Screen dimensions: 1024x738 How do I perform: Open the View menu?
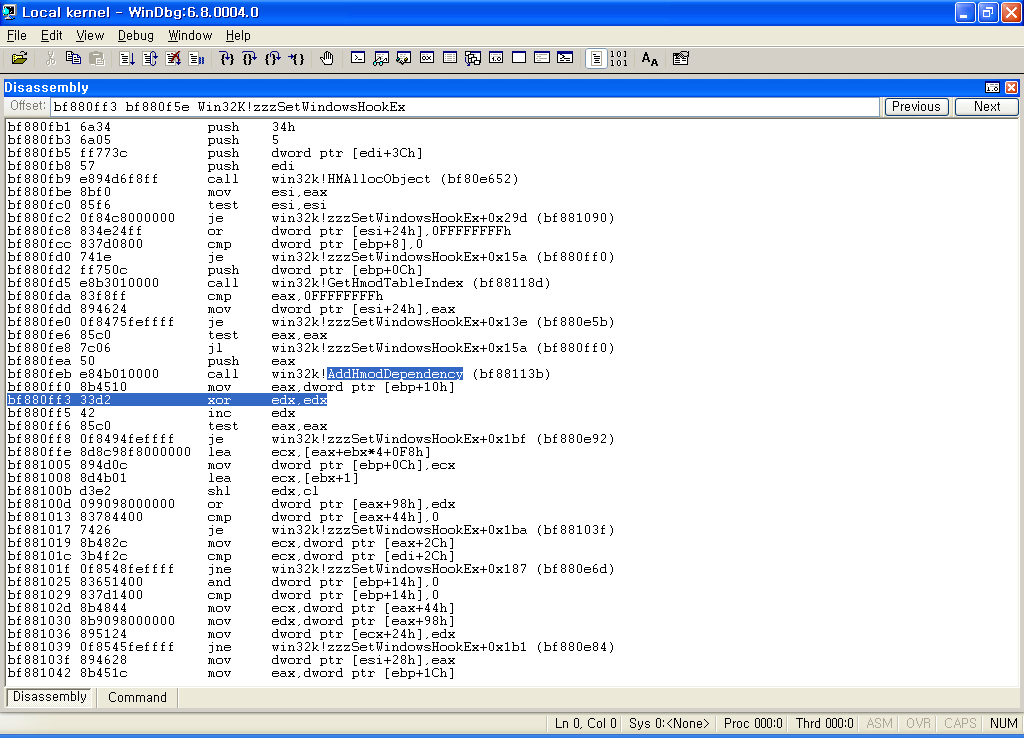(90, 35)
